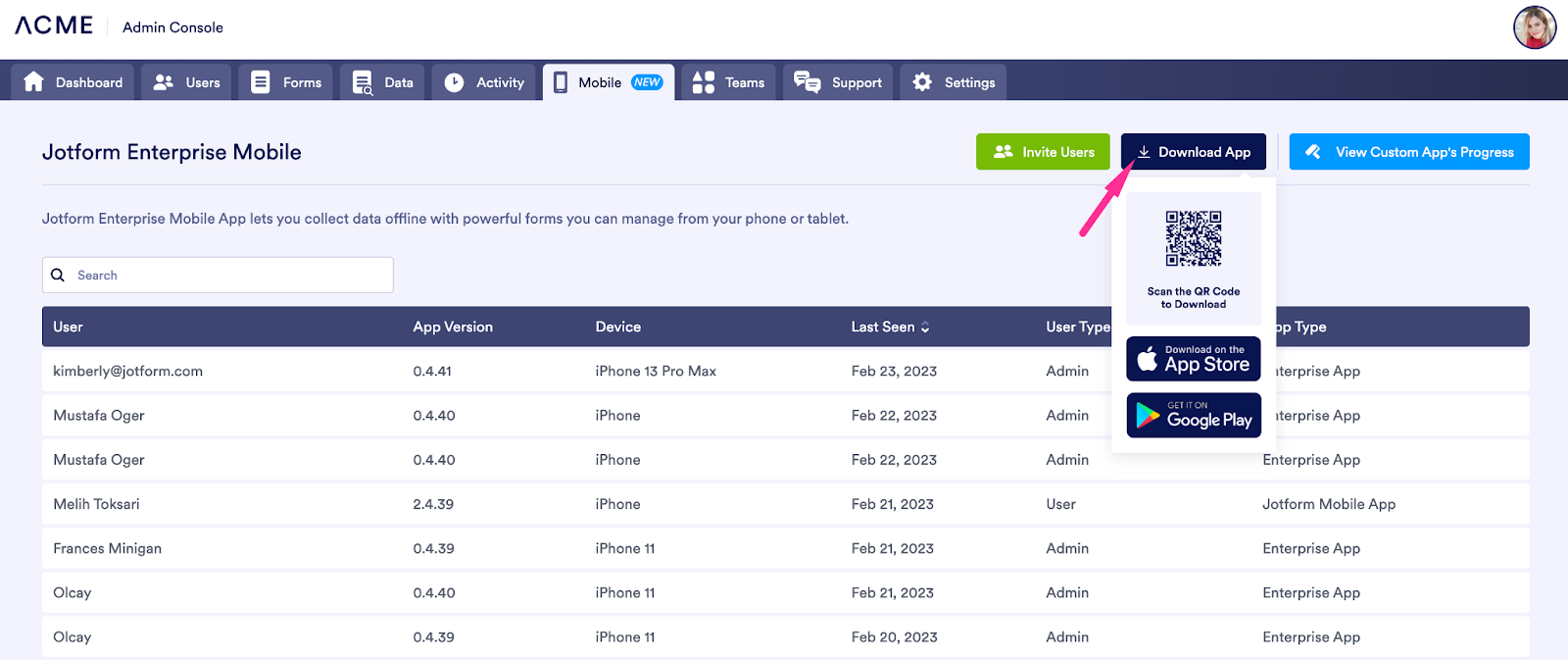The height and width of the screenshot is (660, 1568).
Task: Open View Custom App's Progress
Action: 1409,152
